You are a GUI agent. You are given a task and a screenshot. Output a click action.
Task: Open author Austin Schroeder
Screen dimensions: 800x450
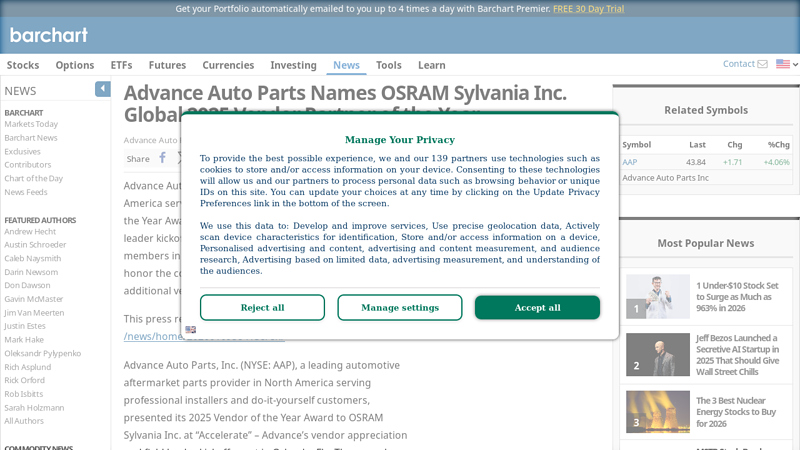click(35, 245)
